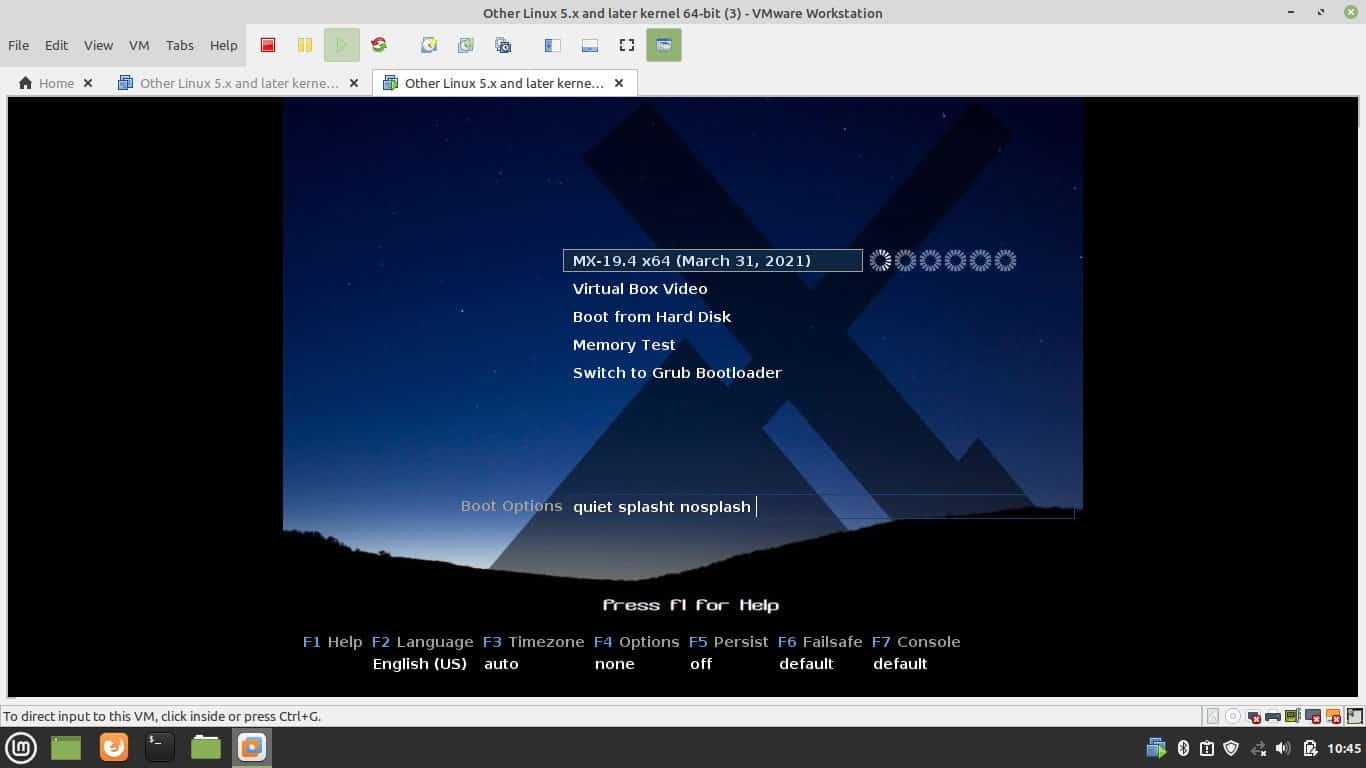Viewport: 1366px width, 768px height.
Task: Toggle the library sidebar view icon
Action: coord(552,45)
